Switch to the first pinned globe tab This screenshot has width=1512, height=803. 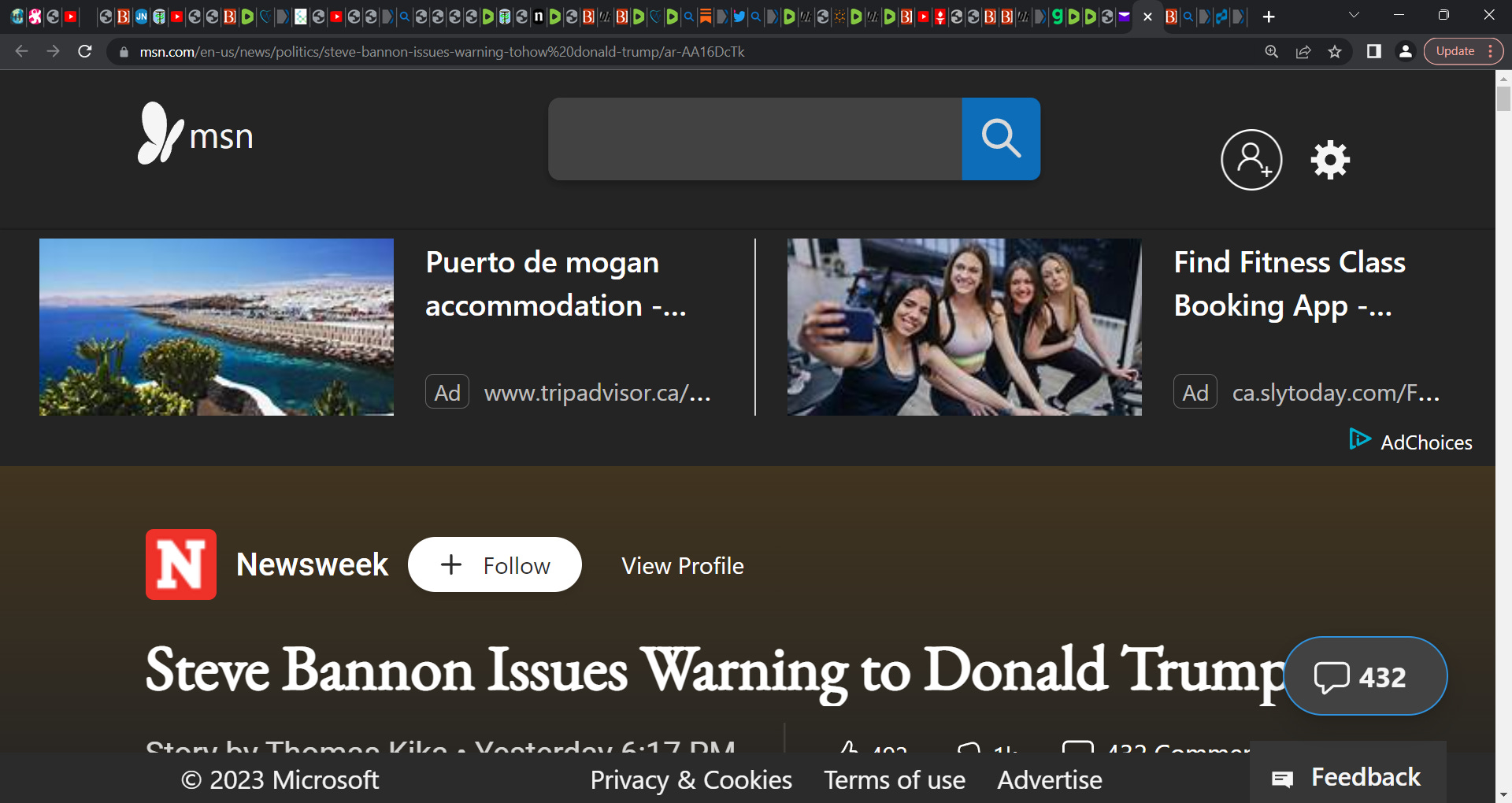(x=17, y=17)
